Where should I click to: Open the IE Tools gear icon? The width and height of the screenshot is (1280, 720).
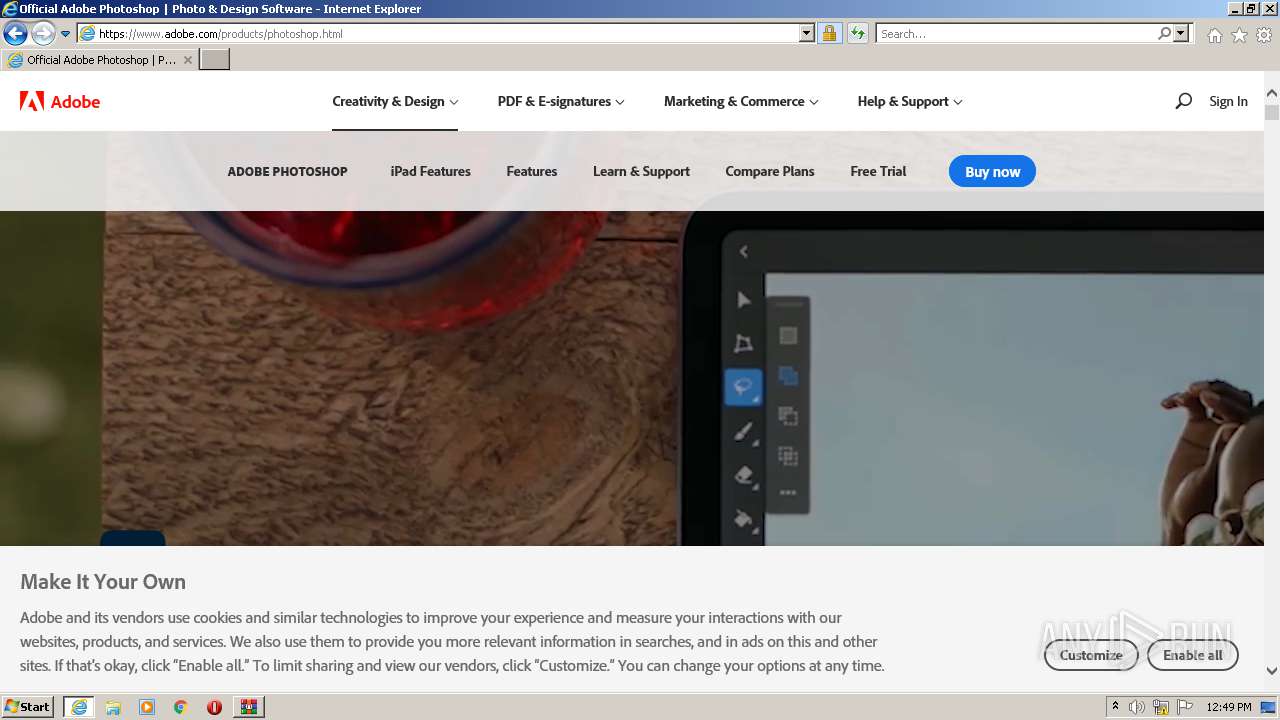pos(1264,35)
